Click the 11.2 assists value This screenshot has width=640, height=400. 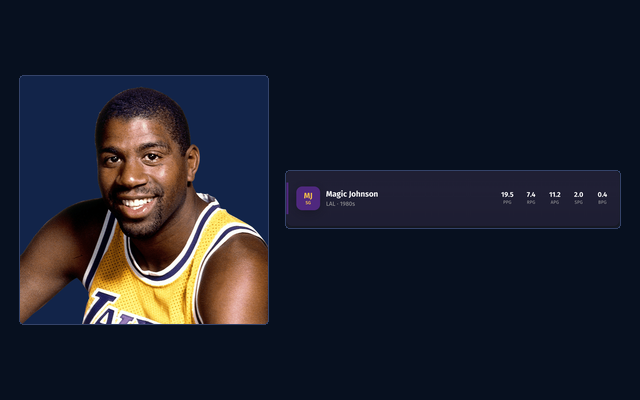pyautogui.click(x=555, y=195)
